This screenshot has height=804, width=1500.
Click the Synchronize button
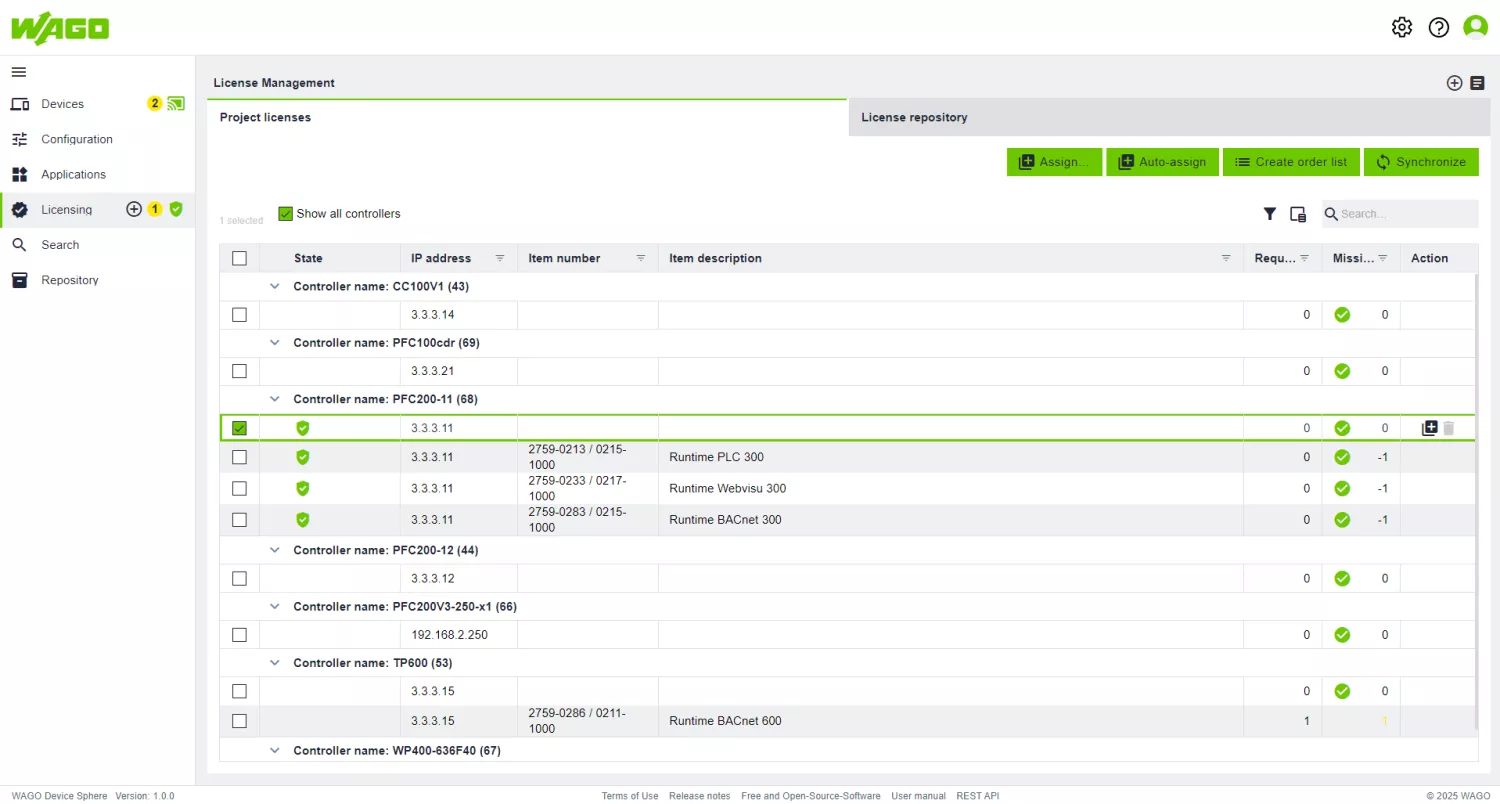point(1421,162)
